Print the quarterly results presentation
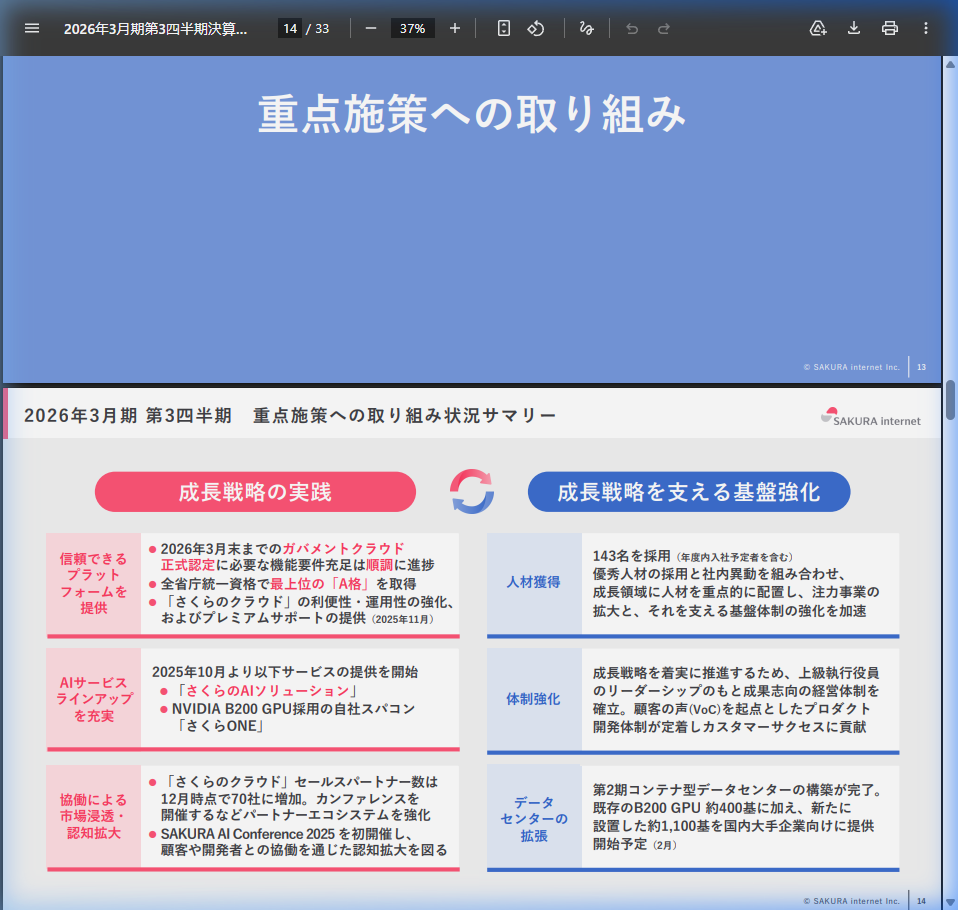The image size is (958, 910). (x=889, y=28)
